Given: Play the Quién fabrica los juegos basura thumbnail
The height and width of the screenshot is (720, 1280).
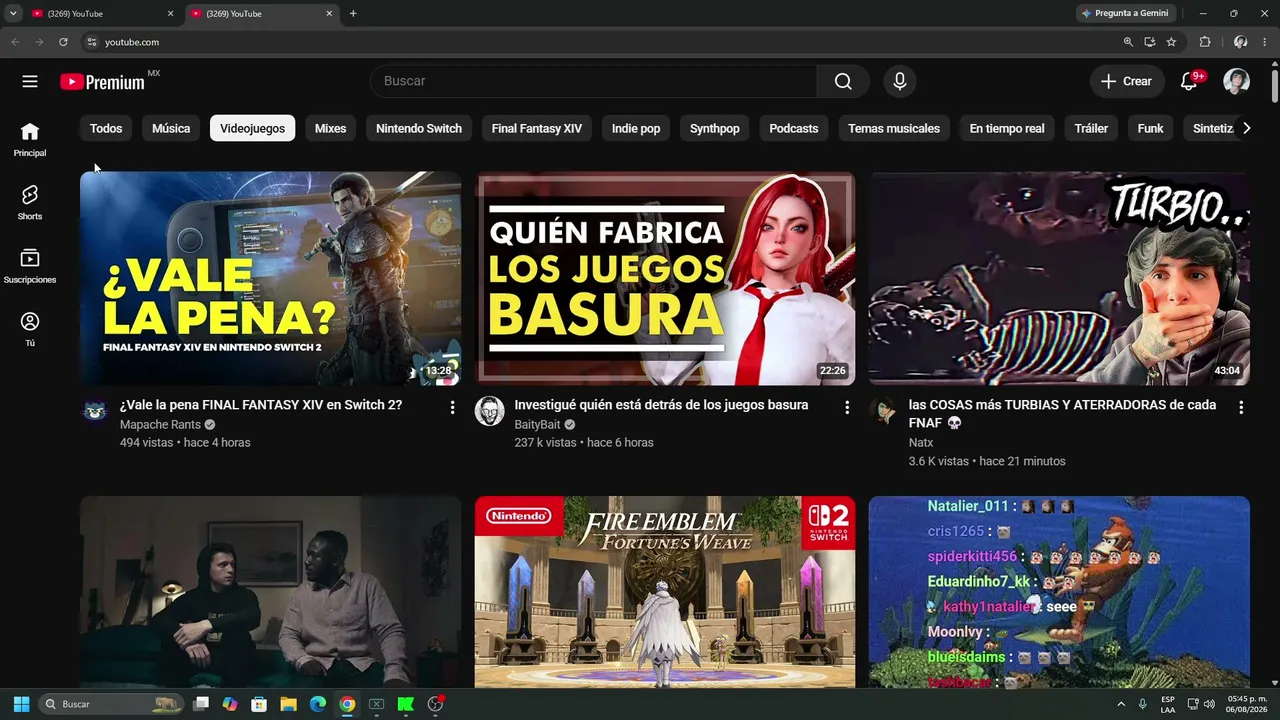Looking at the screenshot, I should [x=665, y=278].
